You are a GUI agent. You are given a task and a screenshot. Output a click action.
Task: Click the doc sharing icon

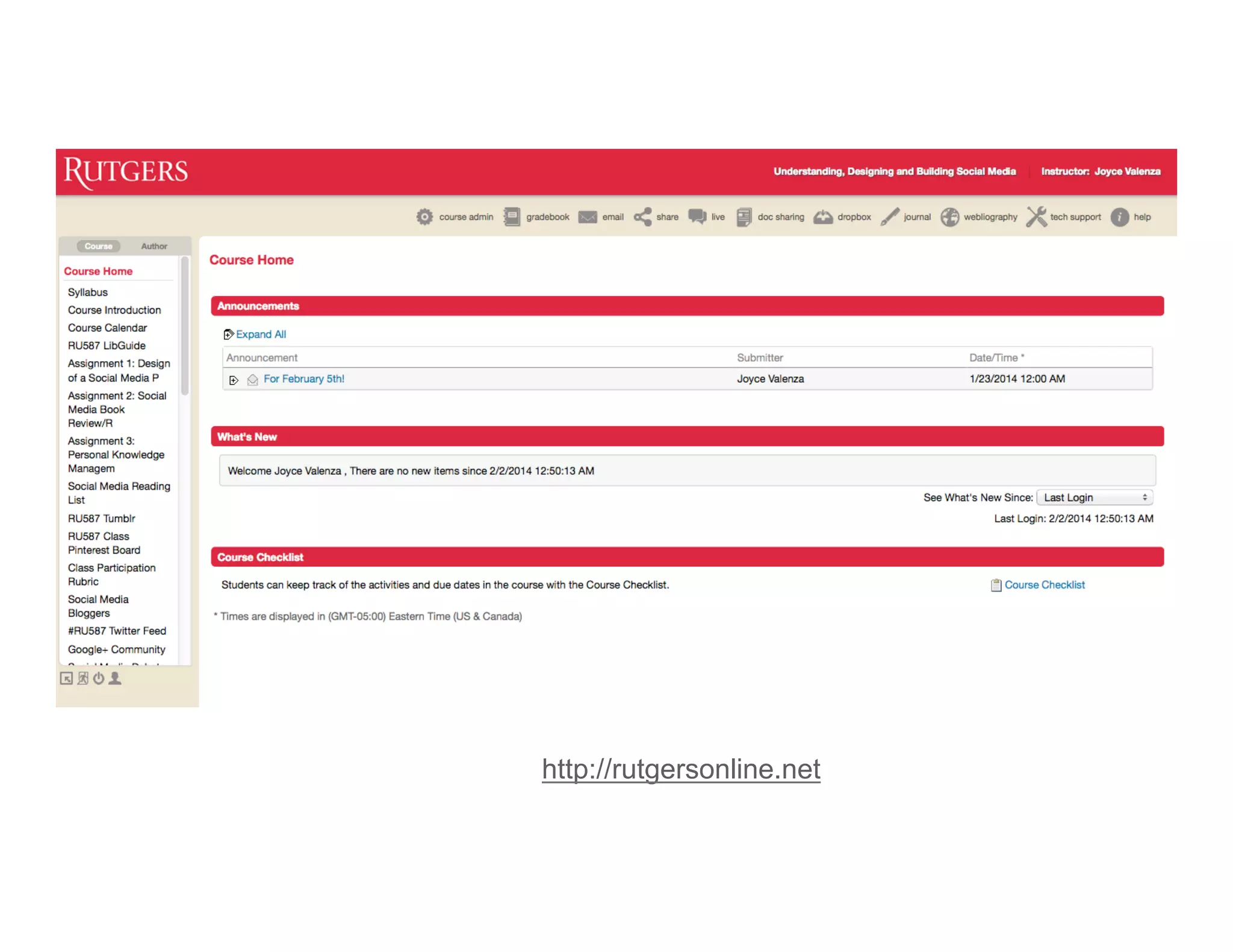click(x=744, y=217)
